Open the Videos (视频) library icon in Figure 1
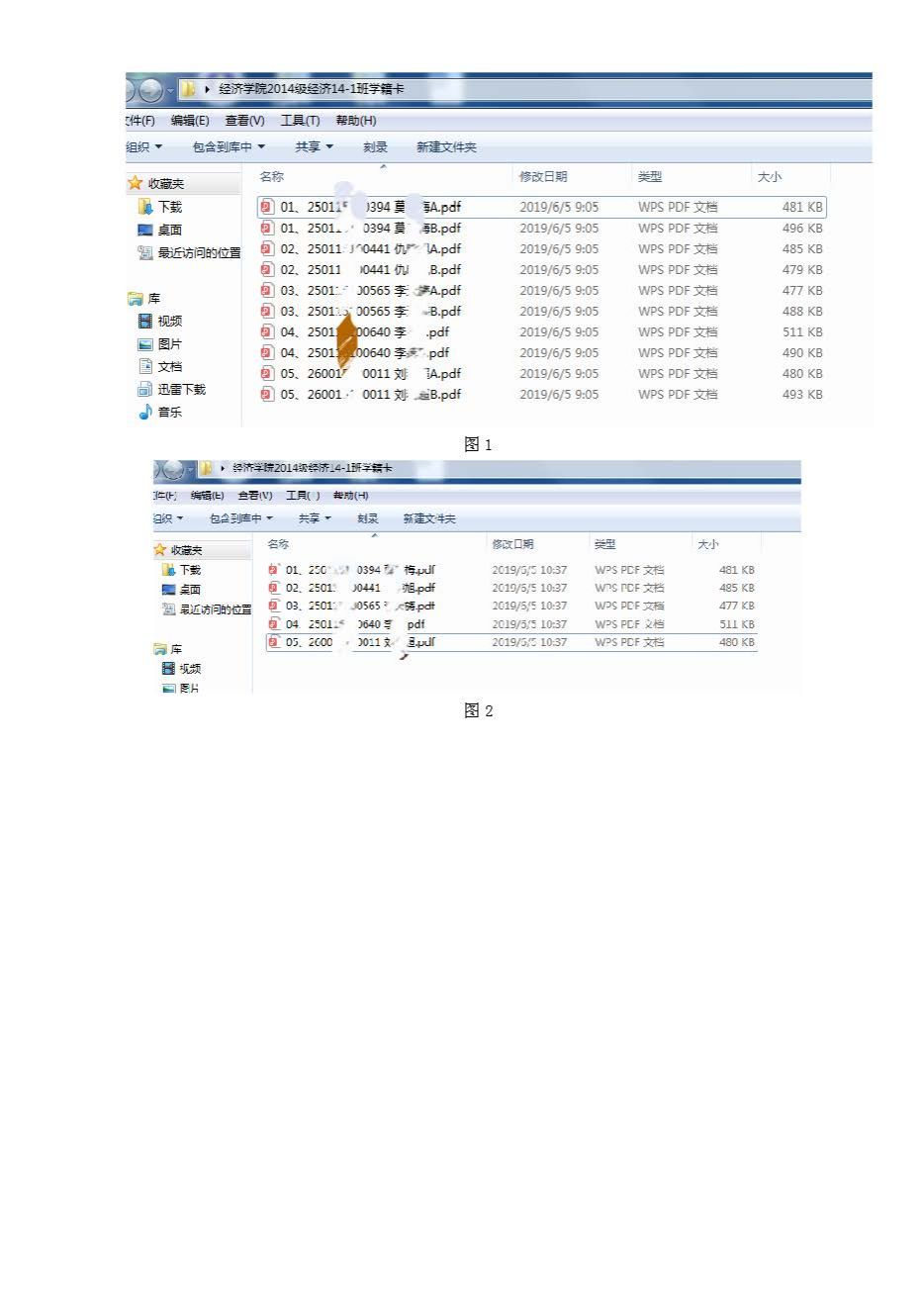 tap(145, 321)
